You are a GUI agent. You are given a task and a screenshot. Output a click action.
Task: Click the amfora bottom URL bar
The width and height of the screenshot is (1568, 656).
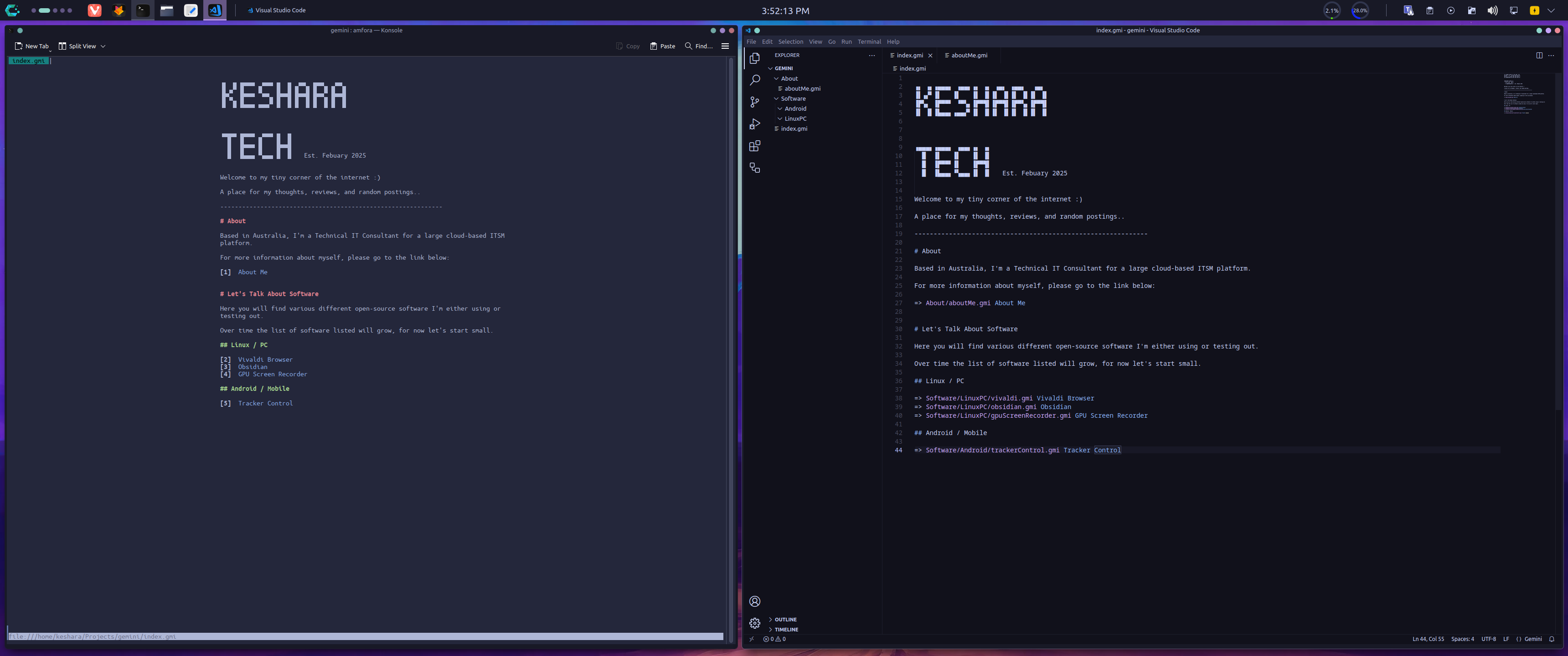365,636
